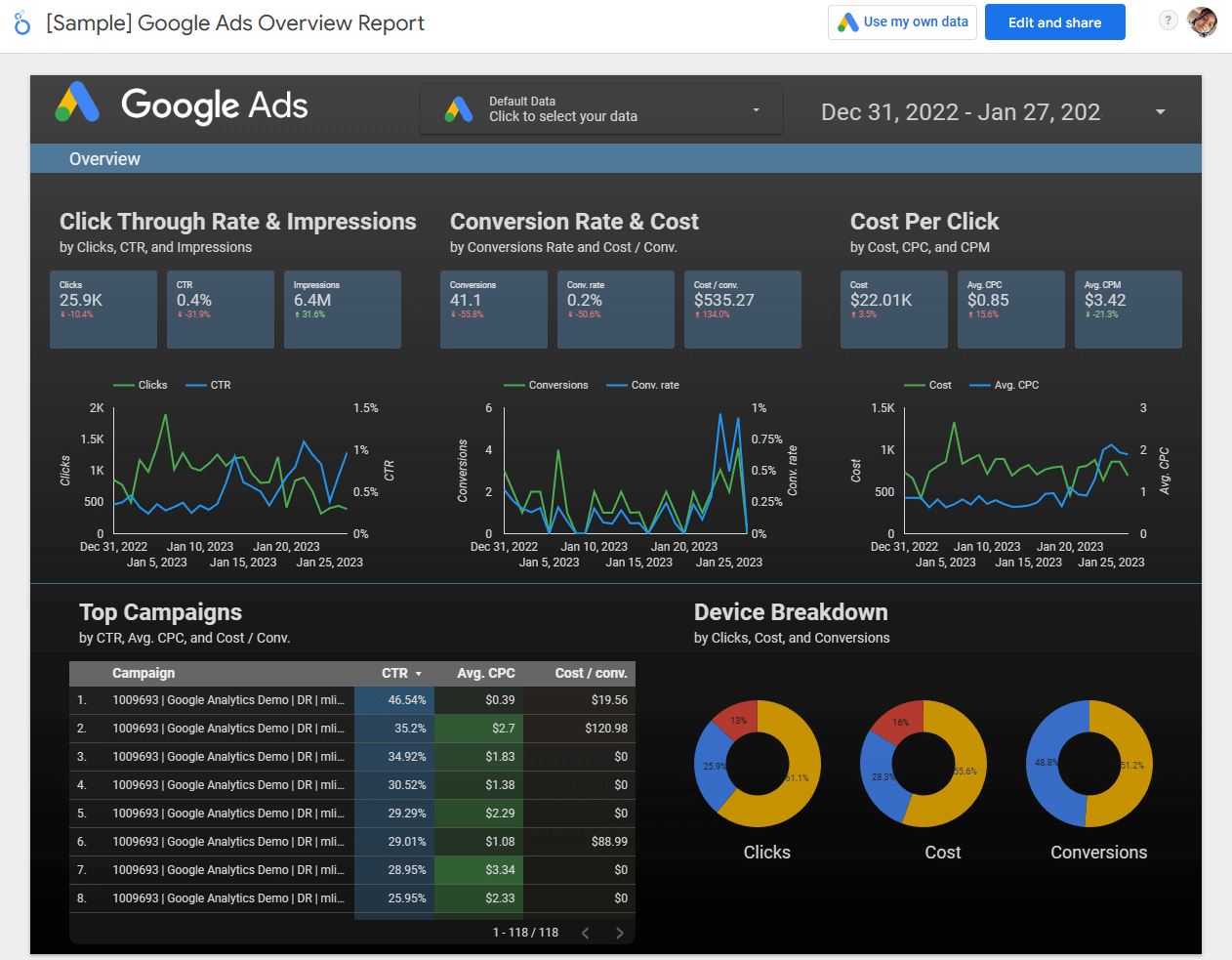
Task: Open the date range dropdown arrow
Action: click(x=1160, y=112)
